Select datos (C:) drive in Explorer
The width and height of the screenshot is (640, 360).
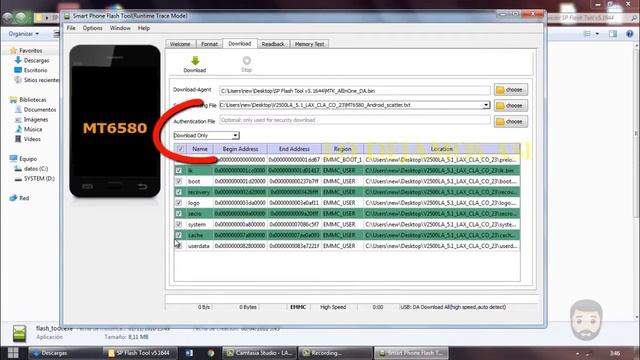coord(36,169)
